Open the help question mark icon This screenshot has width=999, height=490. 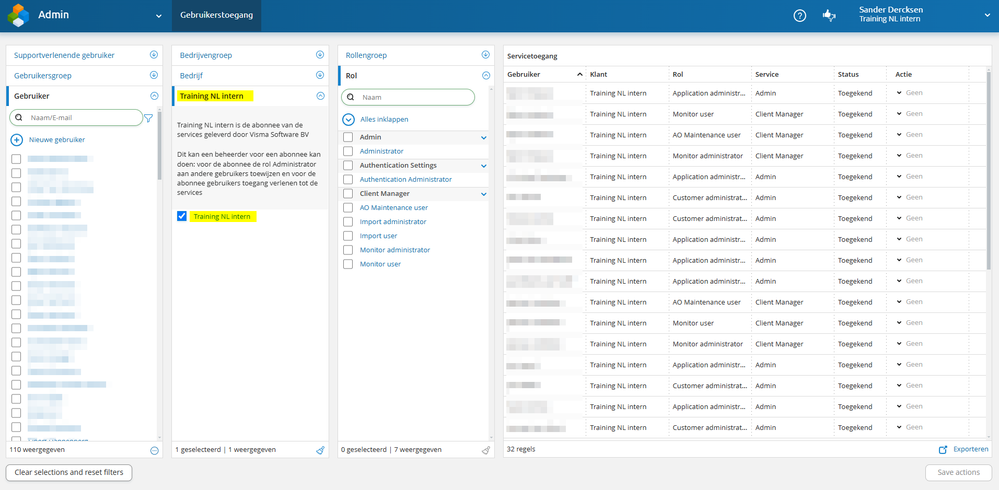pyautogui.click(x=800, y=16)
